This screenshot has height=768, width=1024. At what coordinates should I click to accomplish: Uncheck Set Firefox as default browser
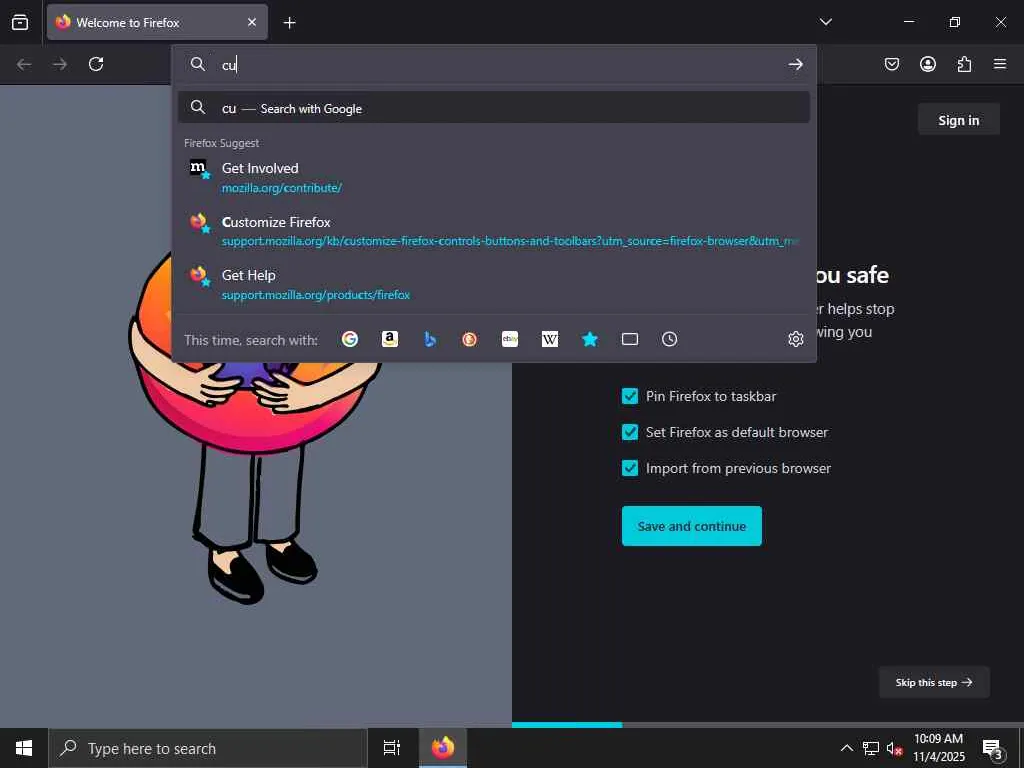(x=630, y=432)
